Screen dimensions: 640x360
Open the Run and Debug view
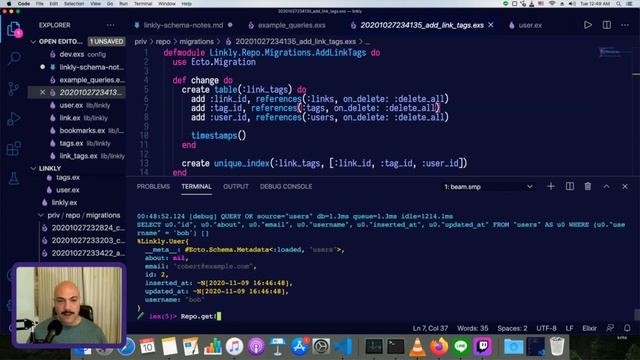pos(14,118)
